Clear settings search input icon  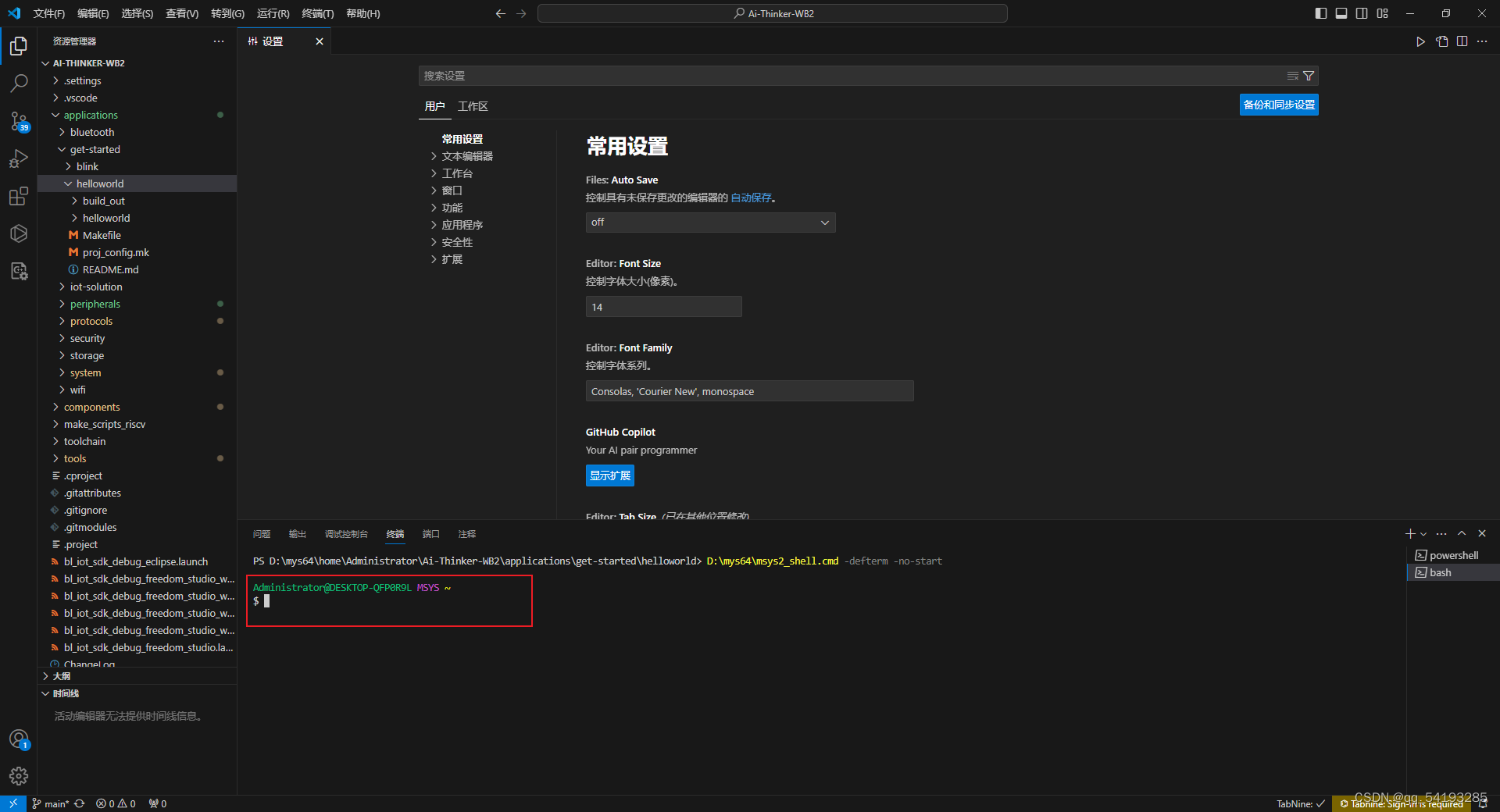click(1293, 76)
